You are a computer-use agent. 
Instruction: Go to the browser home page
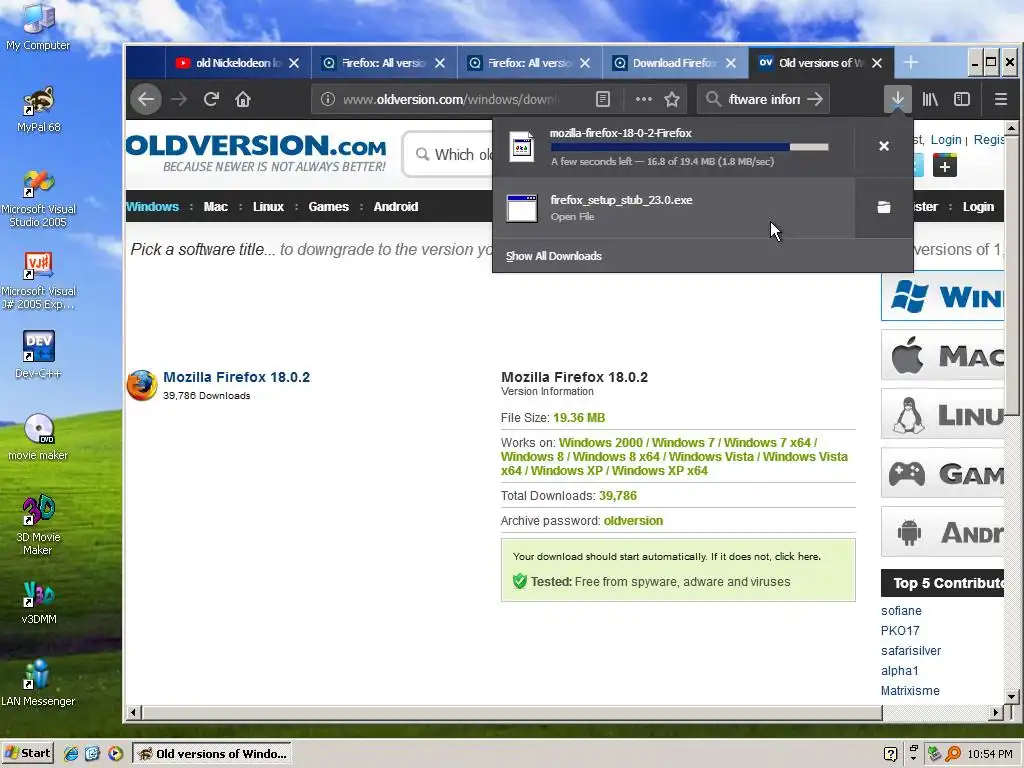point(243,99)
